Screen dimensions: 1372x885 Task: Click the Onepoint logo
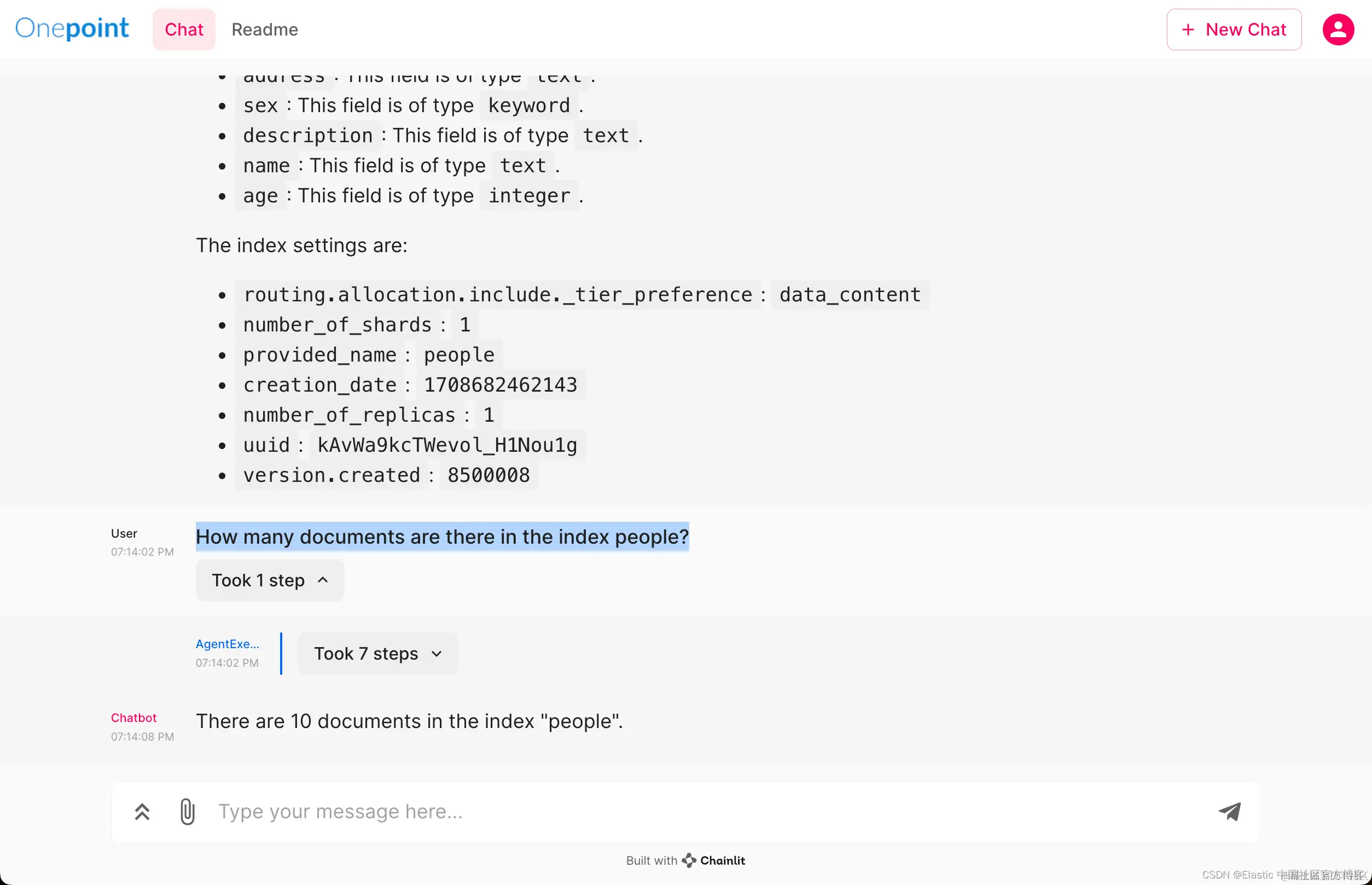72,29
